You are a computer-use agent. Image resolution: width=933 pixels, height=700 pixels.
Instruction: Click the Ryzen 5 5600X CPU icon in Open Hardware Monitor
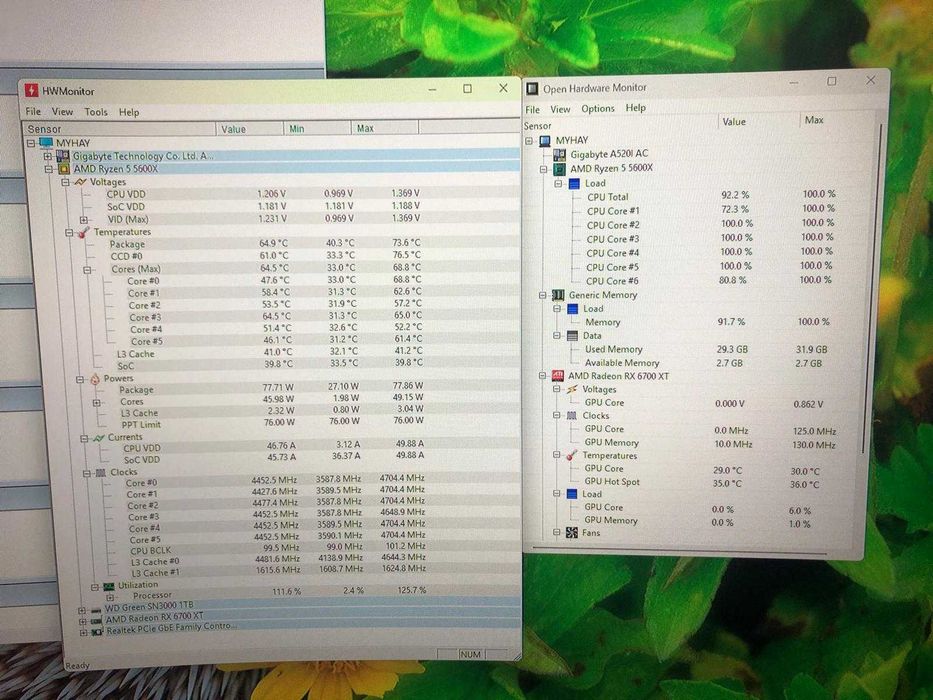559,169
